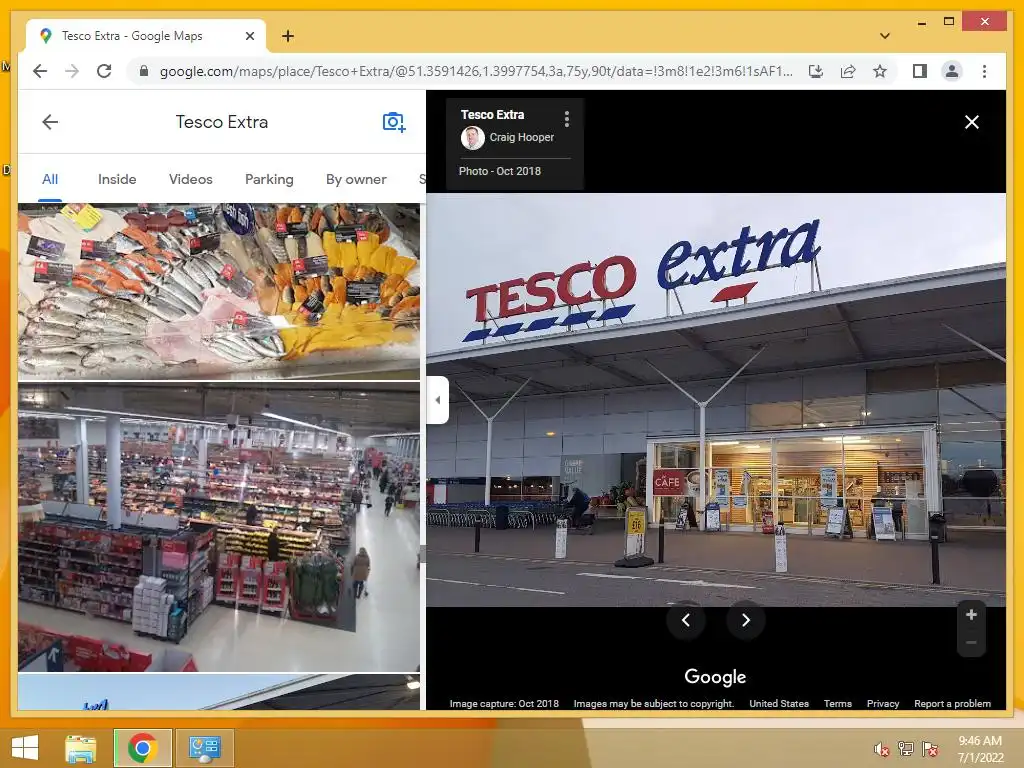
Task: Click Report a problem link
Action: click(x=952, y=703)
